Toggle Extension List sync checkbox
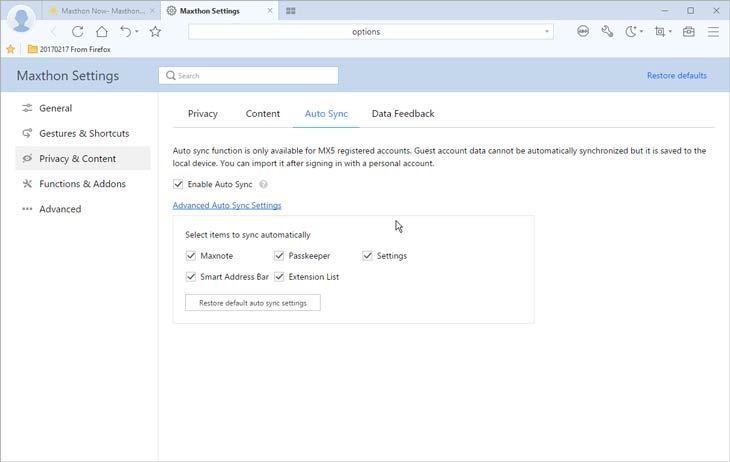 (x=279, y=277)
